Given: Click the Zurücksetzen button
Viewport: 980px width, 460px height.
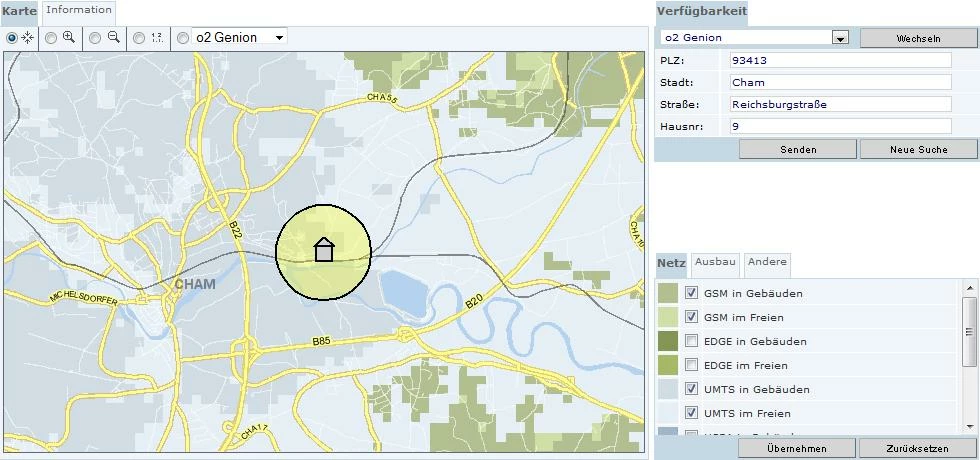Looking at the screenshot, I should [918, 449].
